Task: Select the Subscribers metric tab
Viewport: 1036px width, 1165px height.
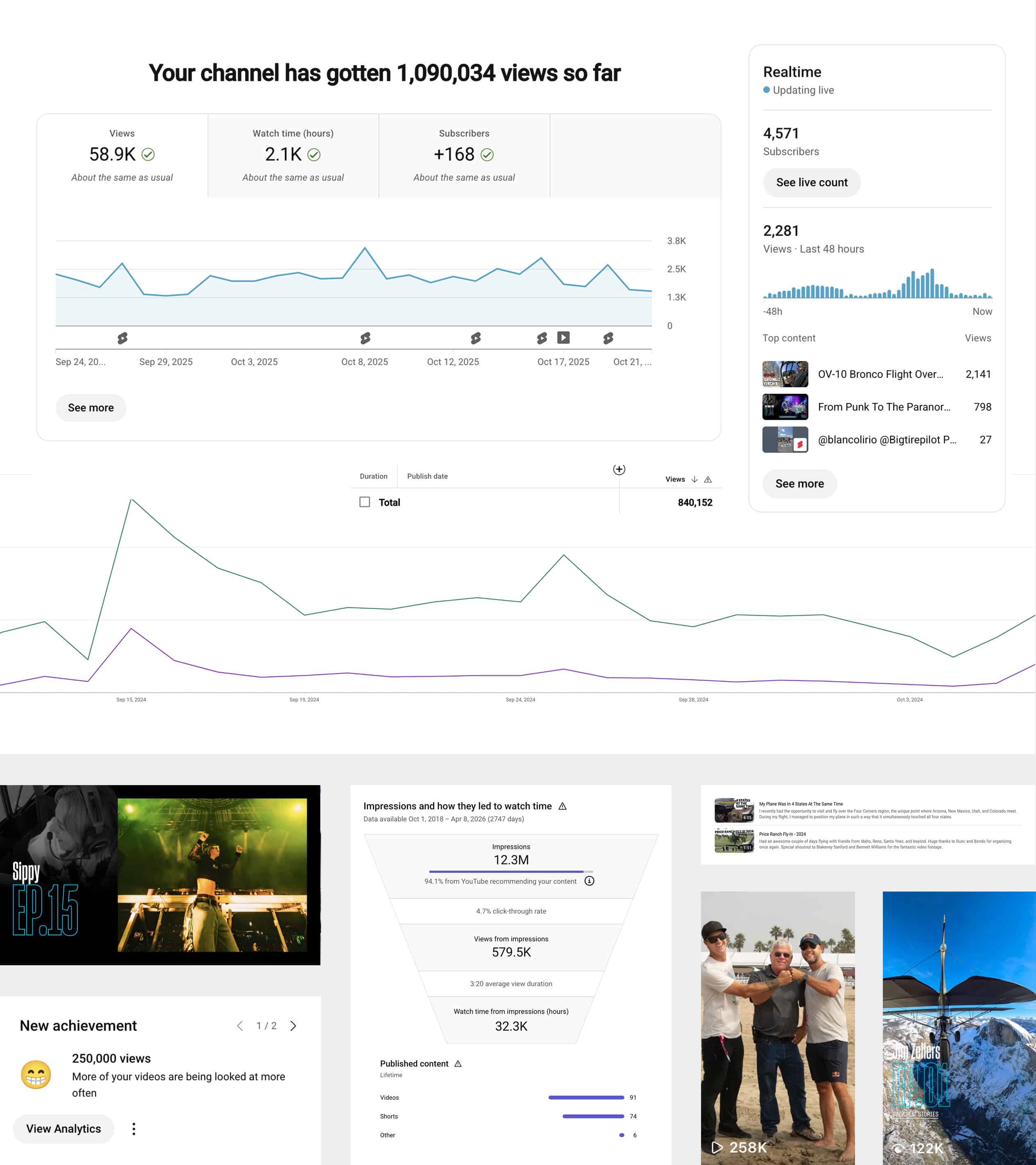Action: click(x=464, y=155)
